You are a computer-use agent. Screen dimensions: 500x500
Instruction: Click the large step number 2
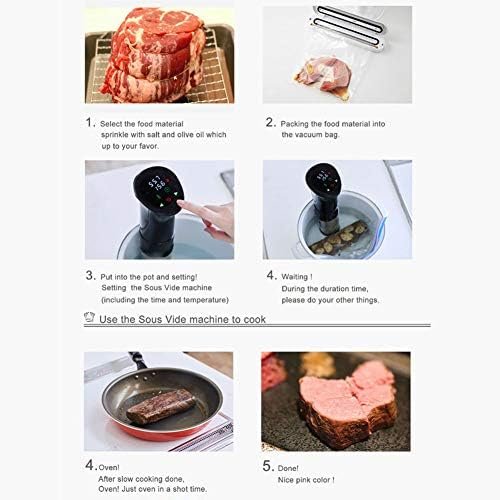pos(271,122)
